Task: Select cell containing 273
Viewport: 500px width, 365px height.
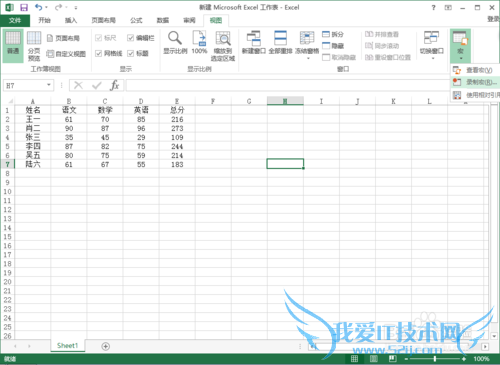Action: click(x=177, y=128)
